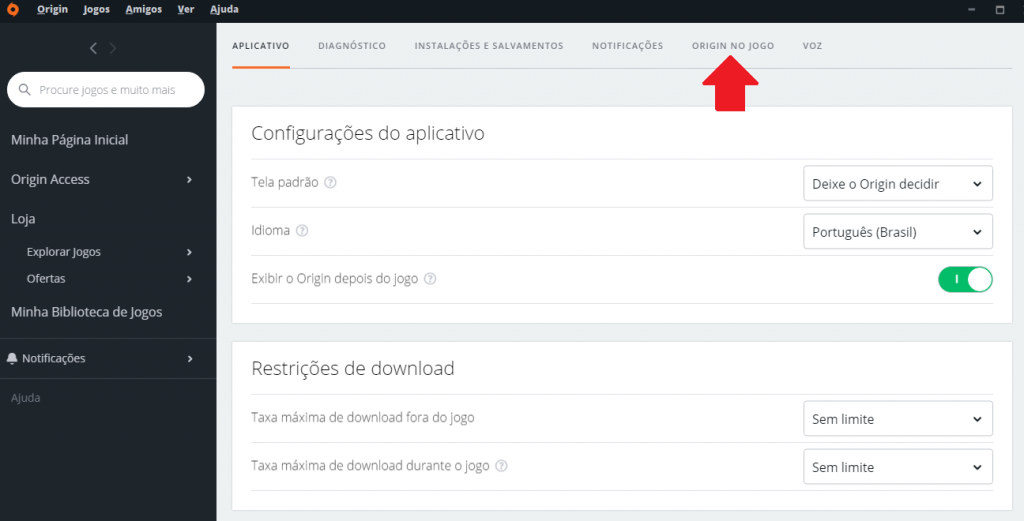Image resolution: width=1024 pixels, height=521 pixels.
Task: Open Minha Biblioteca de Jogos
Action: click(x=86, y=312)
